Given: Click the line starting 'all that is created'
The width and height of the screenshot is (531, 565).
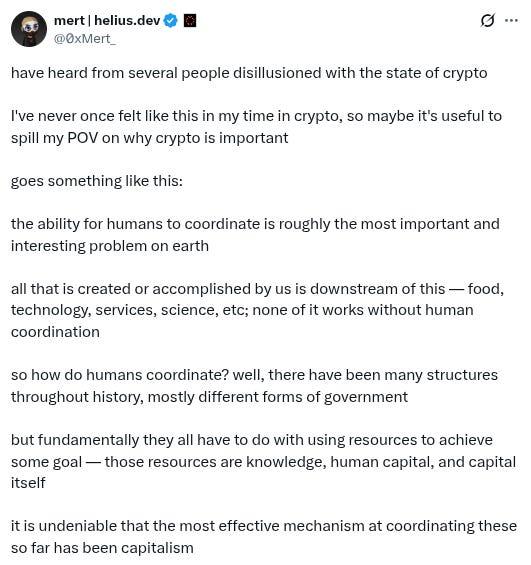Looking at the screenshot, I should (x=257, y=289).
